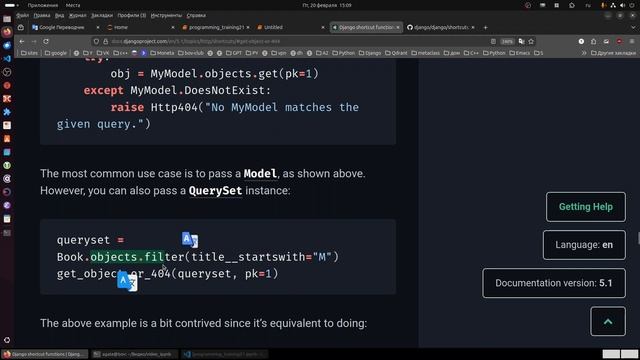
Task: Click the Getting Help button
Action: click(586, 207)
